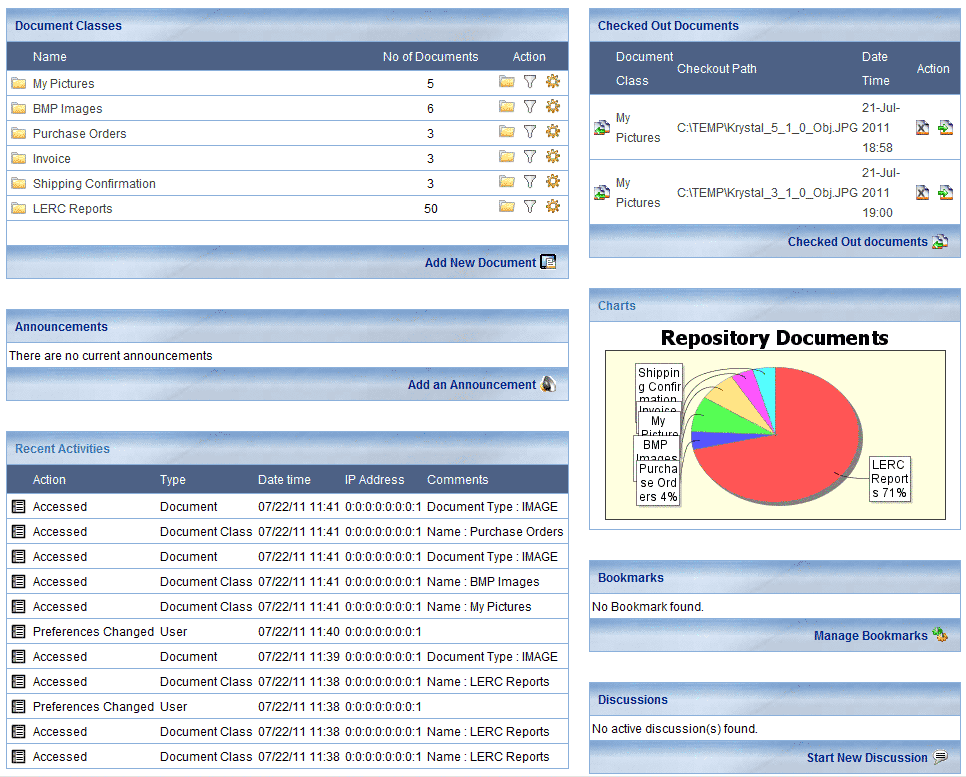Select 'BMP Images' in the Document Classes list
Viewport: 966px width, 777px height.
pos(68,108)
